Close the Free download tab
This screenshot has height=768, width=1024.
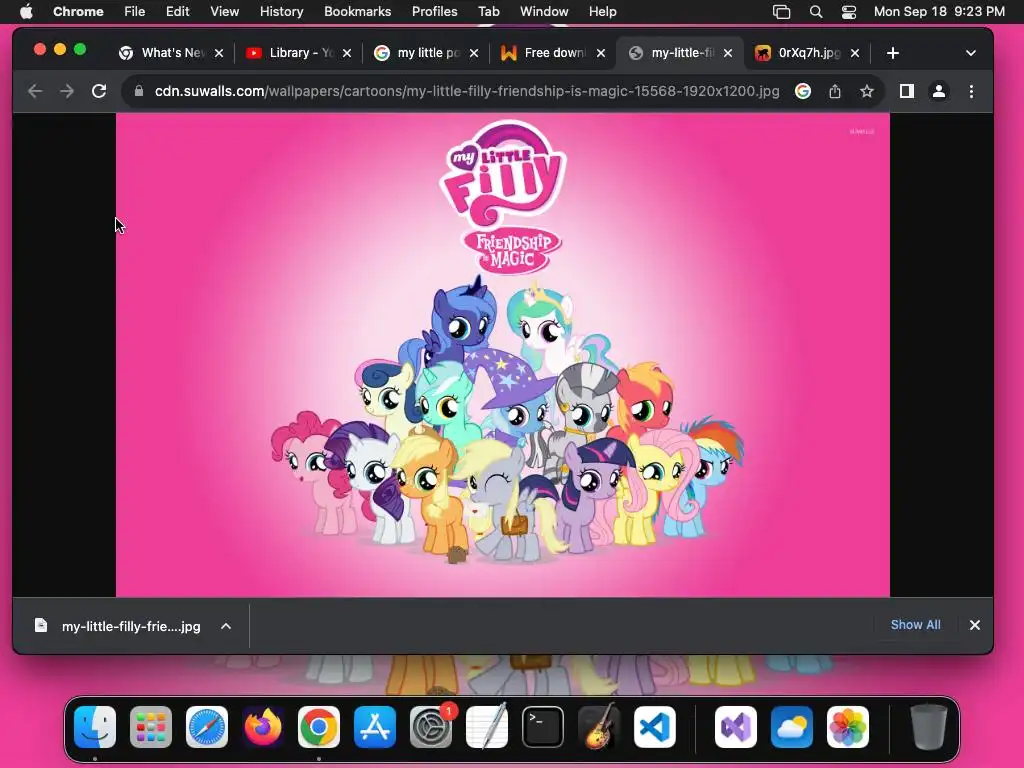(x=601, y=53)
